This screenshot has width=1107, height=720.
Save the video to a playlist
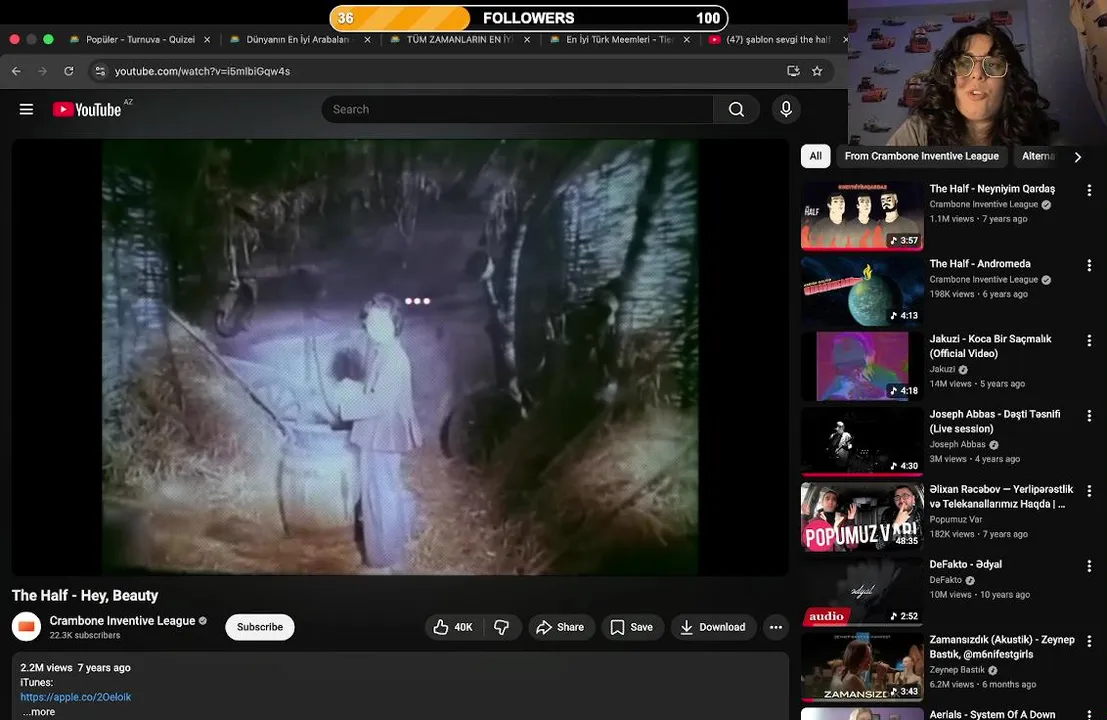click(x=632, y=627)
